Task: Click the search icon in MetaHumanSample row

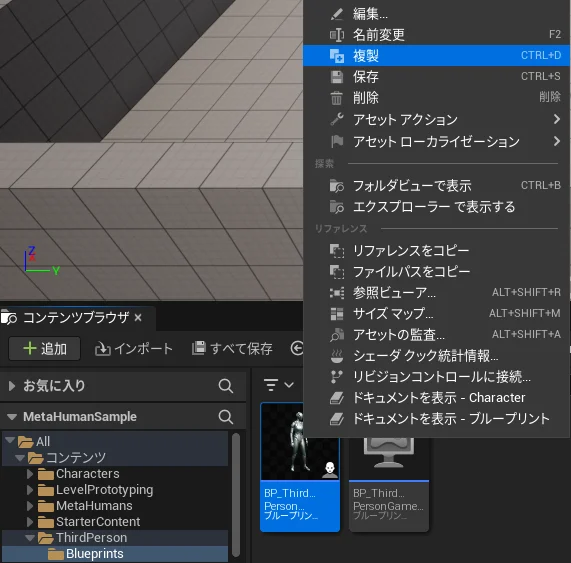Action: (226, 417)
